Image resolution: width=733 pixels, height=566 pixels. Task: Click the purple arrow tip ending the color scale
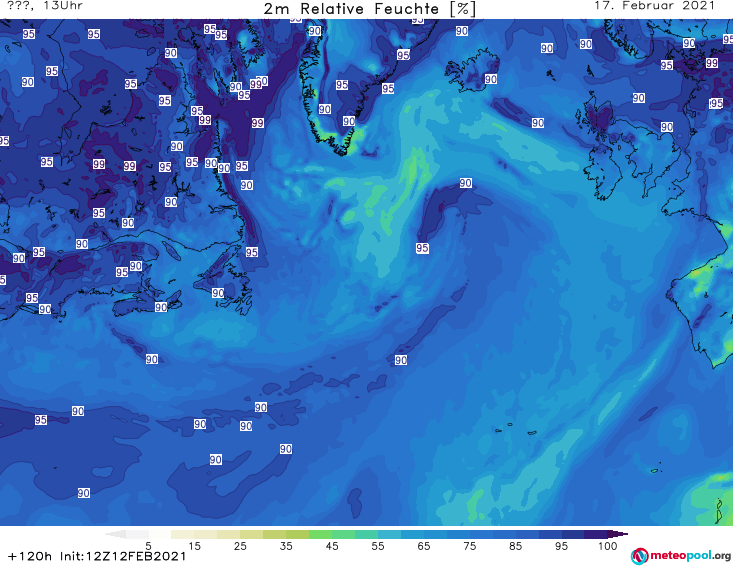(x=618, y=534)
